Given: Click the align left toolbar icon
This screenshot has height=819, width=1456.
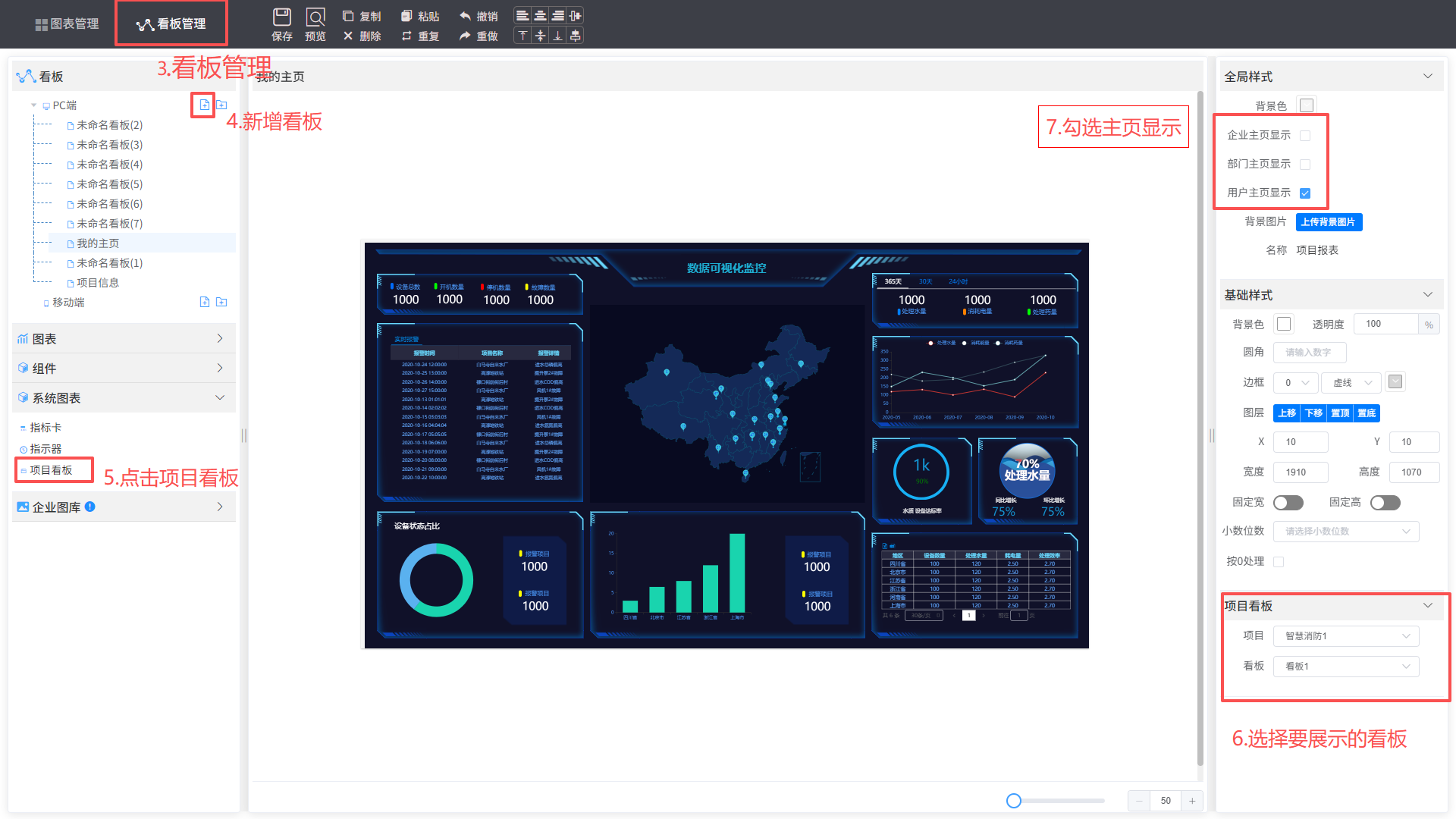Looking at the screenshot, I should click(522, 15).
